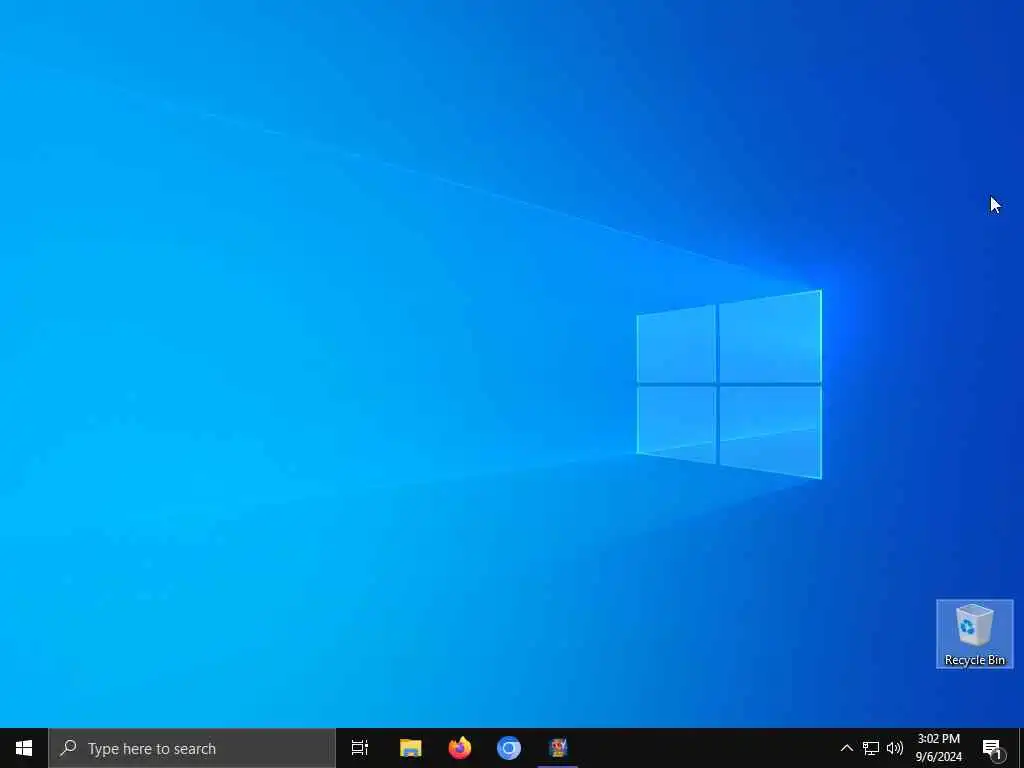
Task: Open the volume speaker tray icon
Action: pos(895,748)
